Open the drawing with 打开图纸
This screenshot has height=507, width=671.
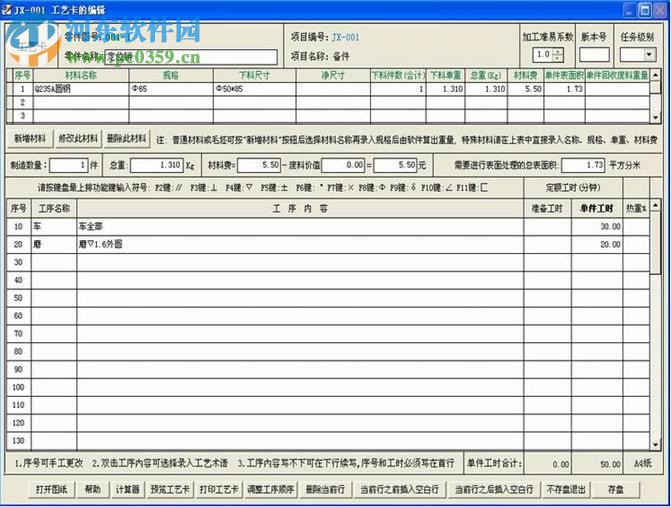[x=51, y=489]
